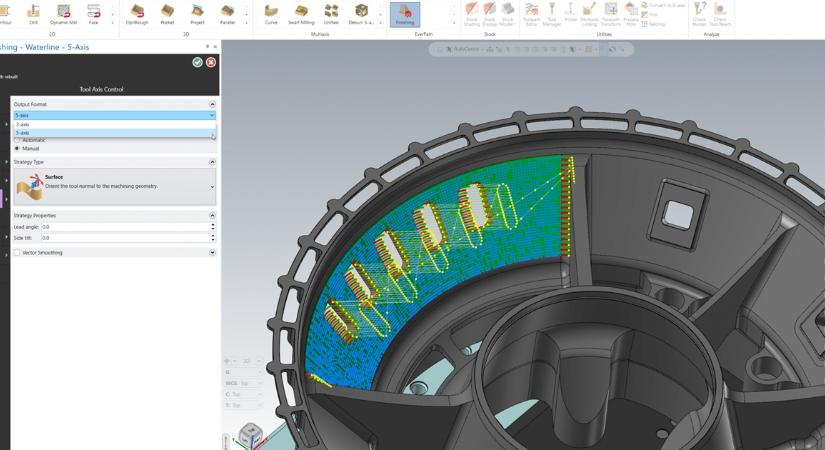Click the highlighted Finishing toolpath button

(x=405, y=14)
